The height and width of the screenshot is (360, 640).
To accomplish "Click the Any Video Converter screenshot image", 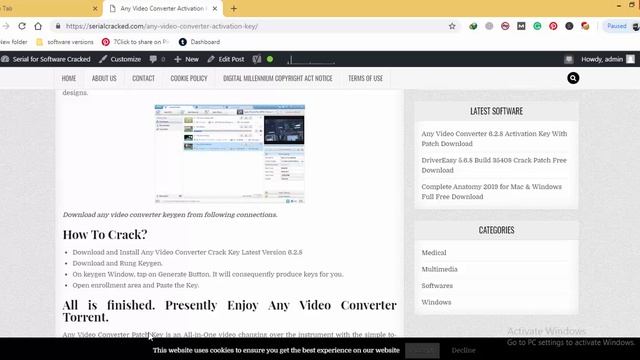I will click(x=229, y=154).
